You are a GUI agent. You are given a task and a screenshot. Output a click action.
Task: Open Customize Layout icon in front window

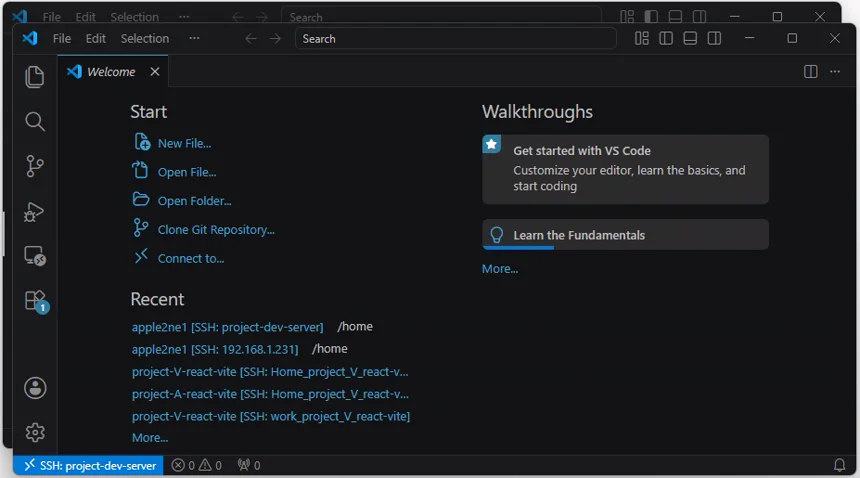tap(642, 38)
